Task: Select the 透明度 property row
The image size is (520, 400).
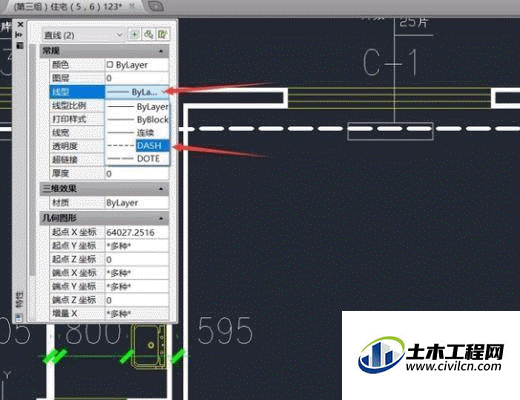Action: [x=77, y=146]
